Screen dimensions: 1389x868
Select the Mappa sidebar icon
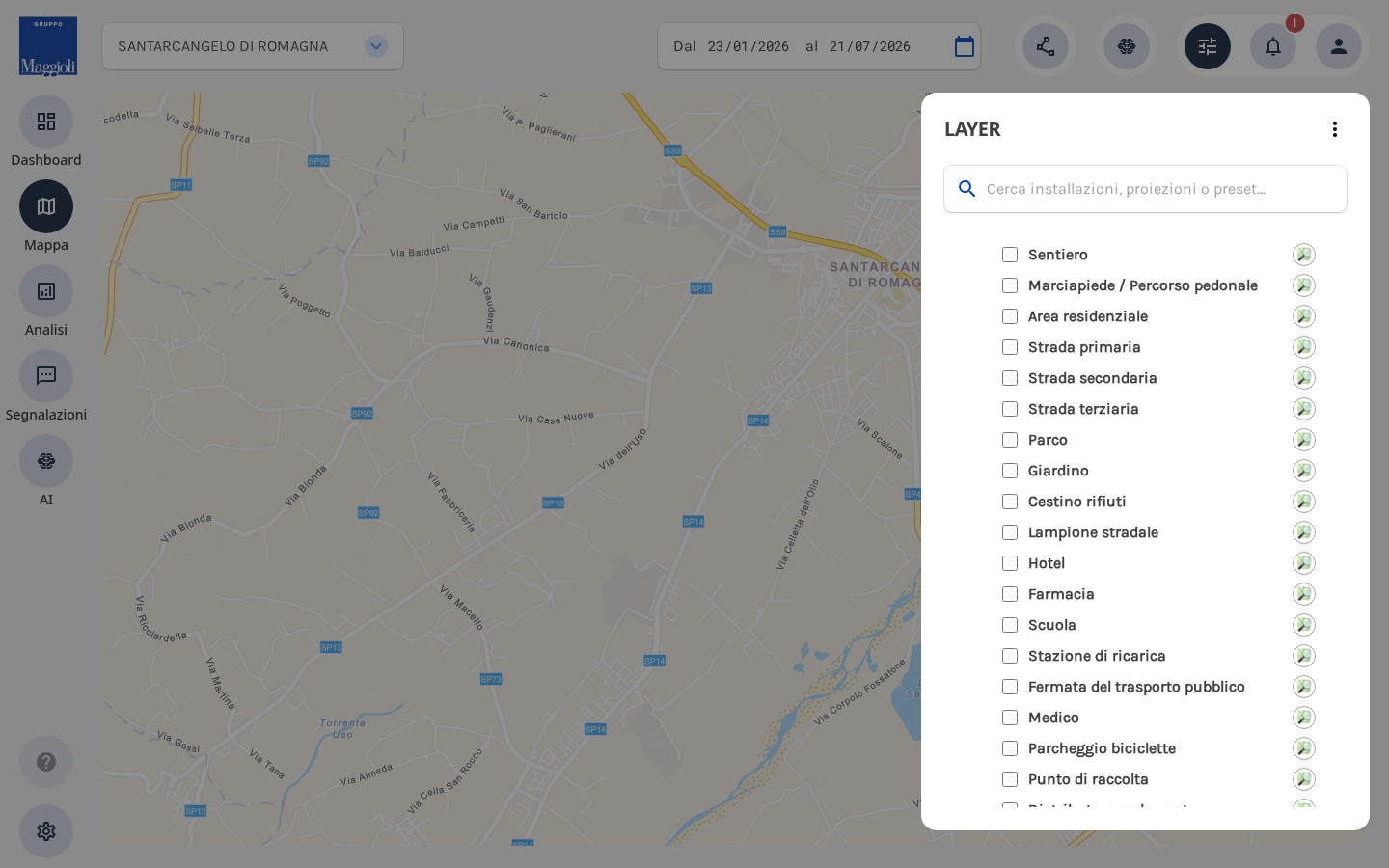(46, 206)
